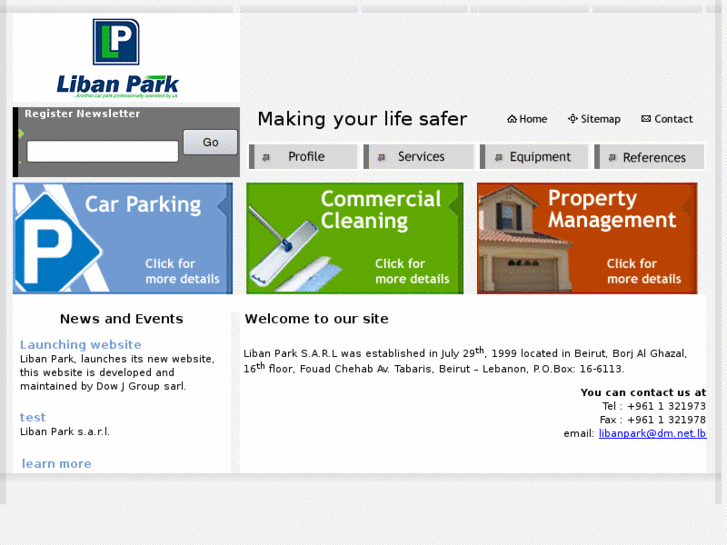Open the Contact link
This screenshot has width=727, height=545.
(x=667, y=119)
